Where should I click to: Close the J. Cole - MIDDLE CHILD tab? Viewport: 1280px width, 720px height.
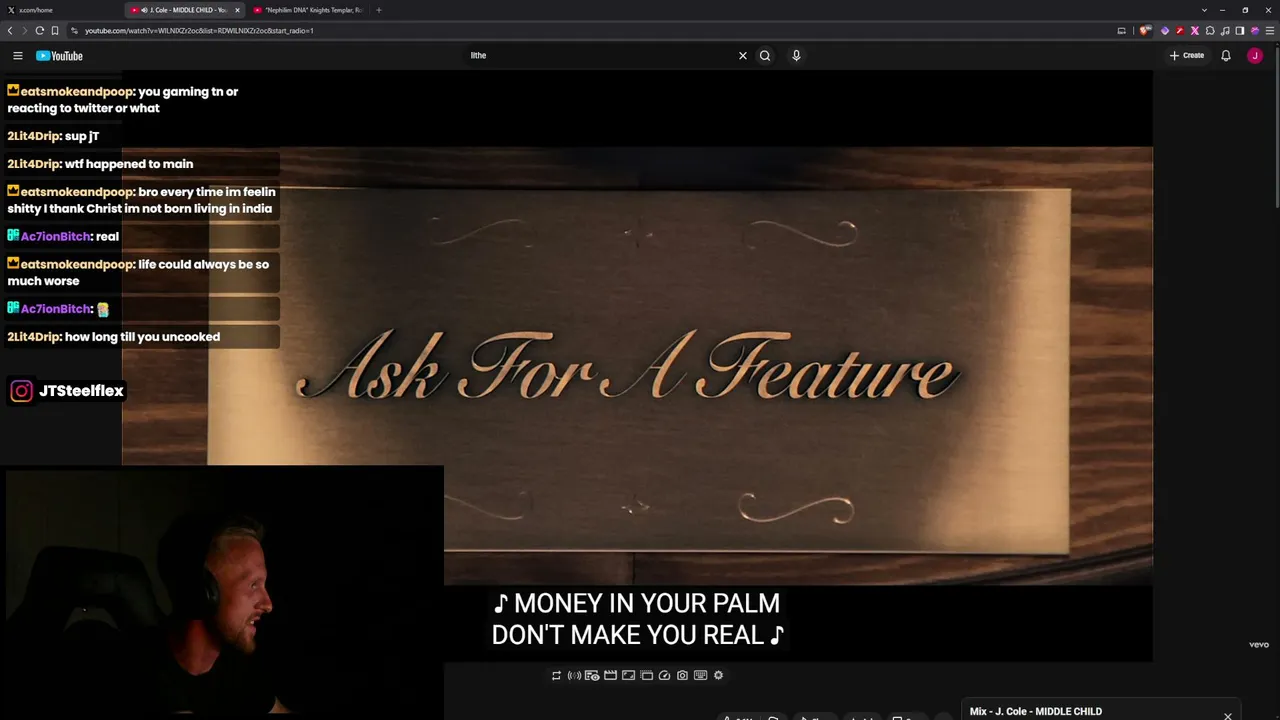[x=237, y=10]
